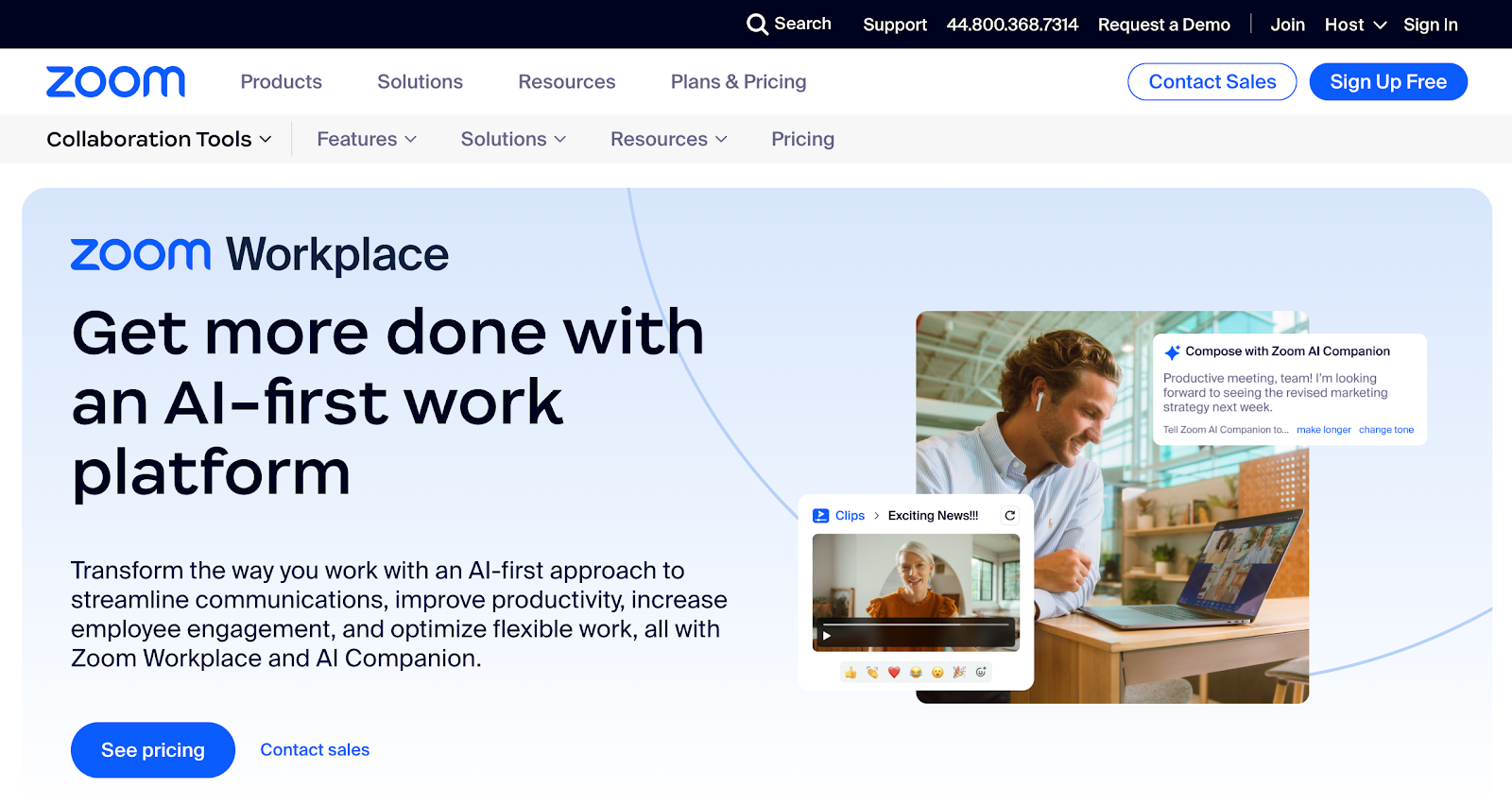Viewport: 1512px width, 805px height.
Task: Click the See pricing button
Action: pos(153,750)
